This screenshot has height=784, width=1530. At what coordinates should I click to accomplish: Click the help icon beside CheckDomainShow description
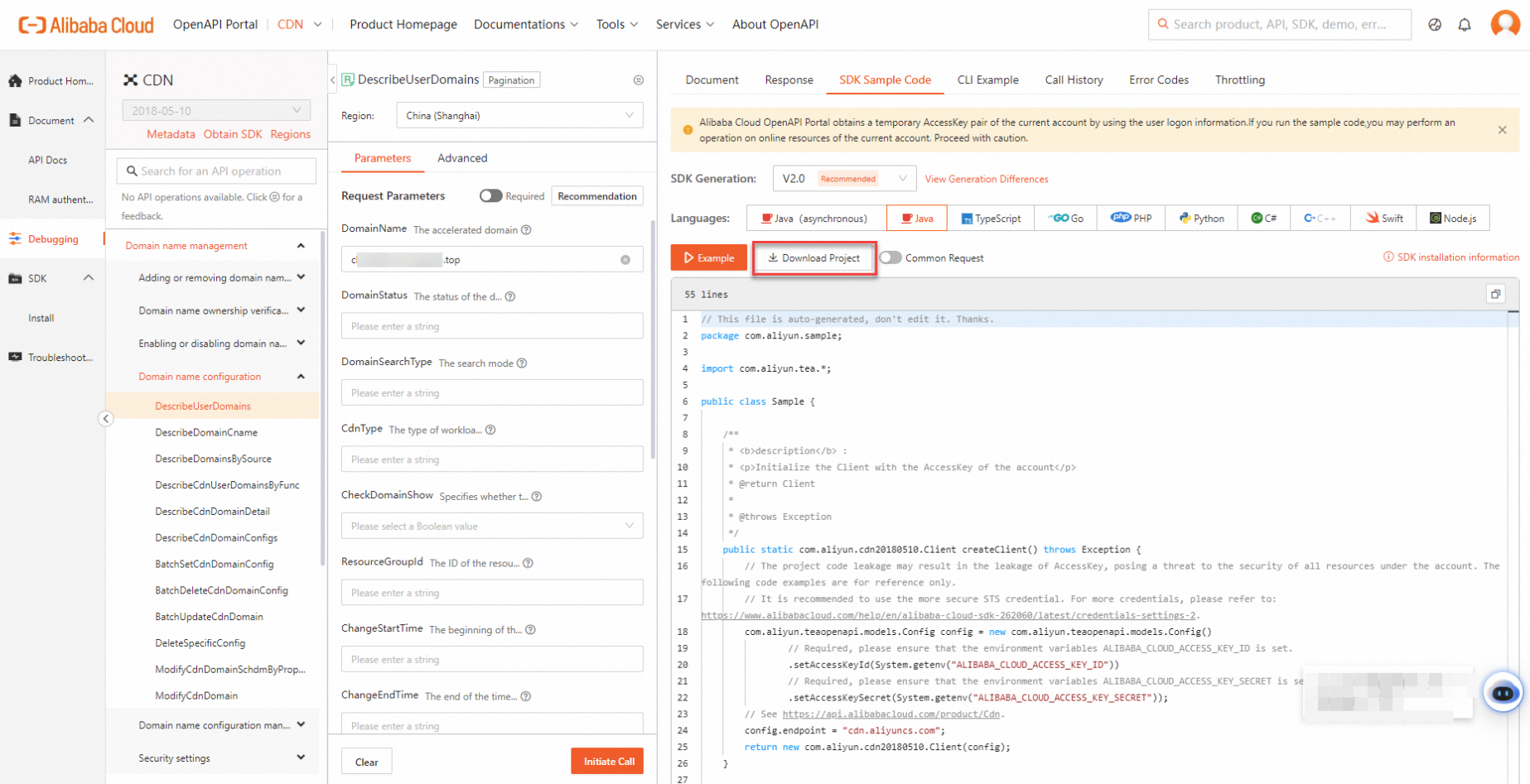pyautogui.click(x=537, y=497)
